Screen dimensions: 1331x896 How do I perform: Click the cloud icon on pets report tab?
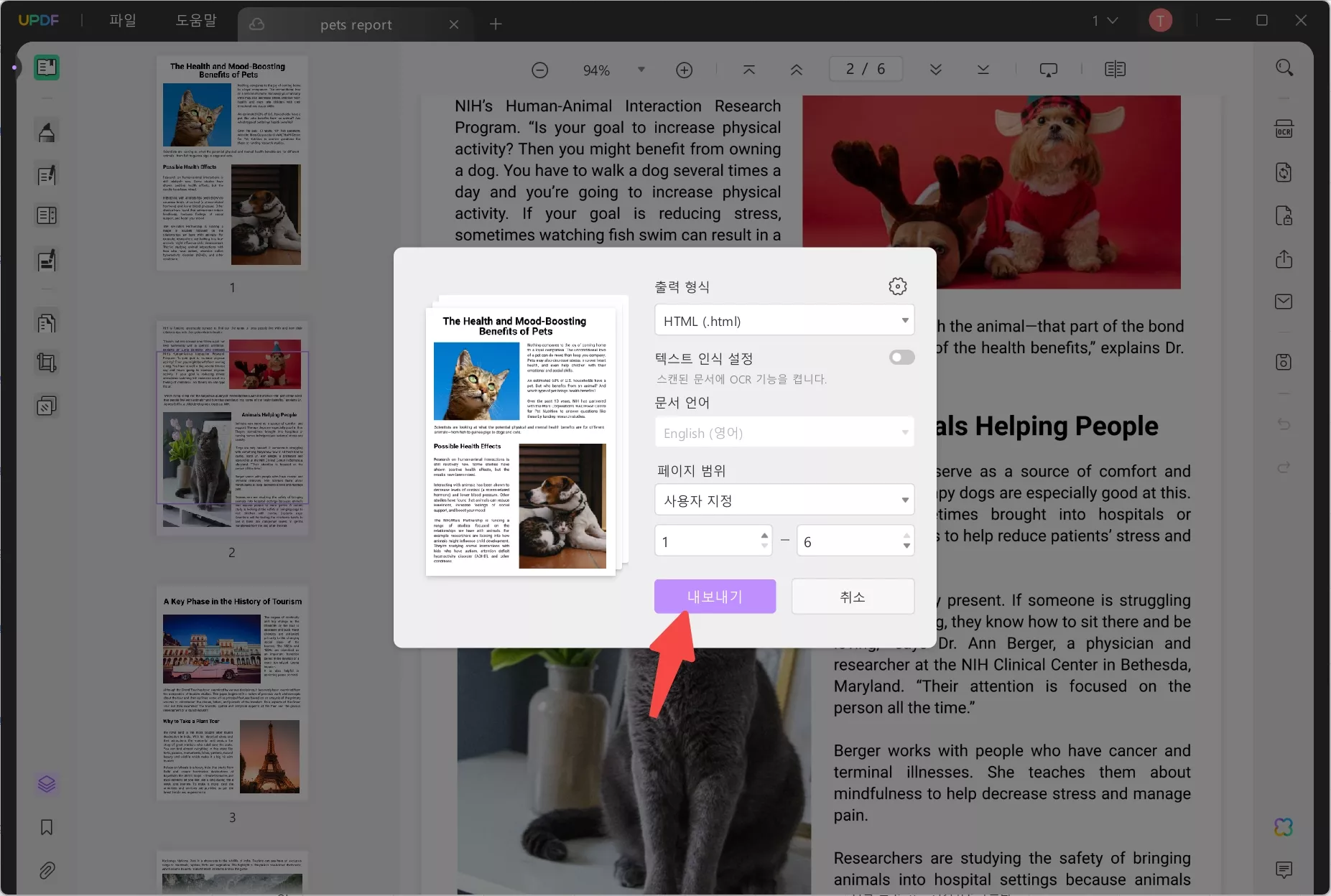257,24
